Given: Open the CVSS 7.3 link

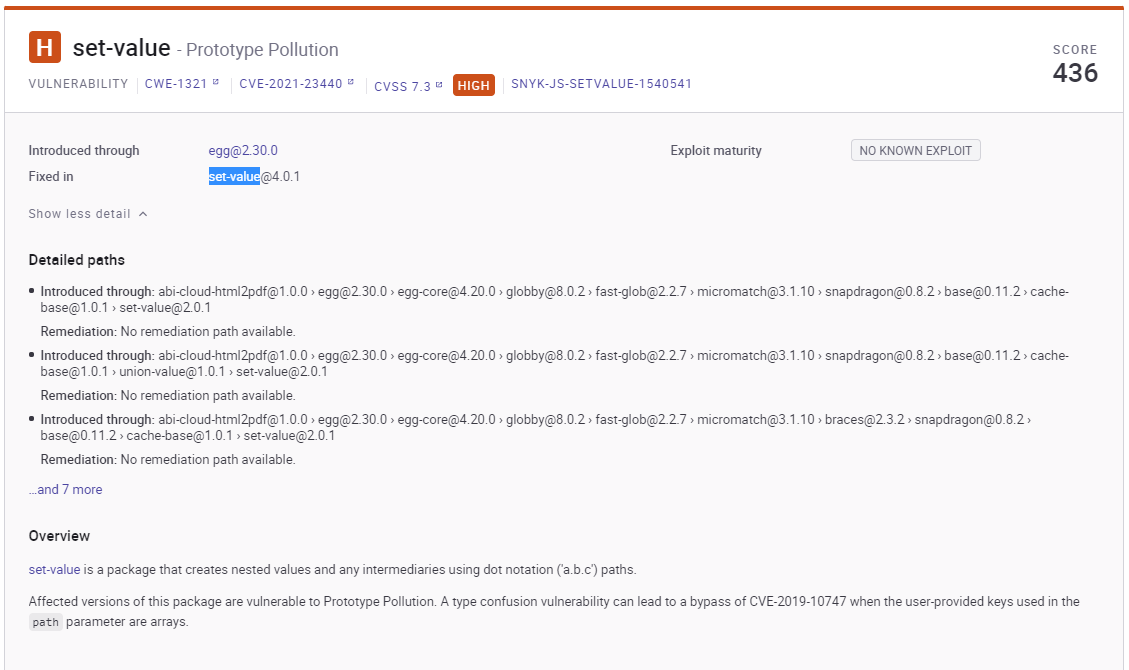Looking at the screenshot, I should pos(402,86).
